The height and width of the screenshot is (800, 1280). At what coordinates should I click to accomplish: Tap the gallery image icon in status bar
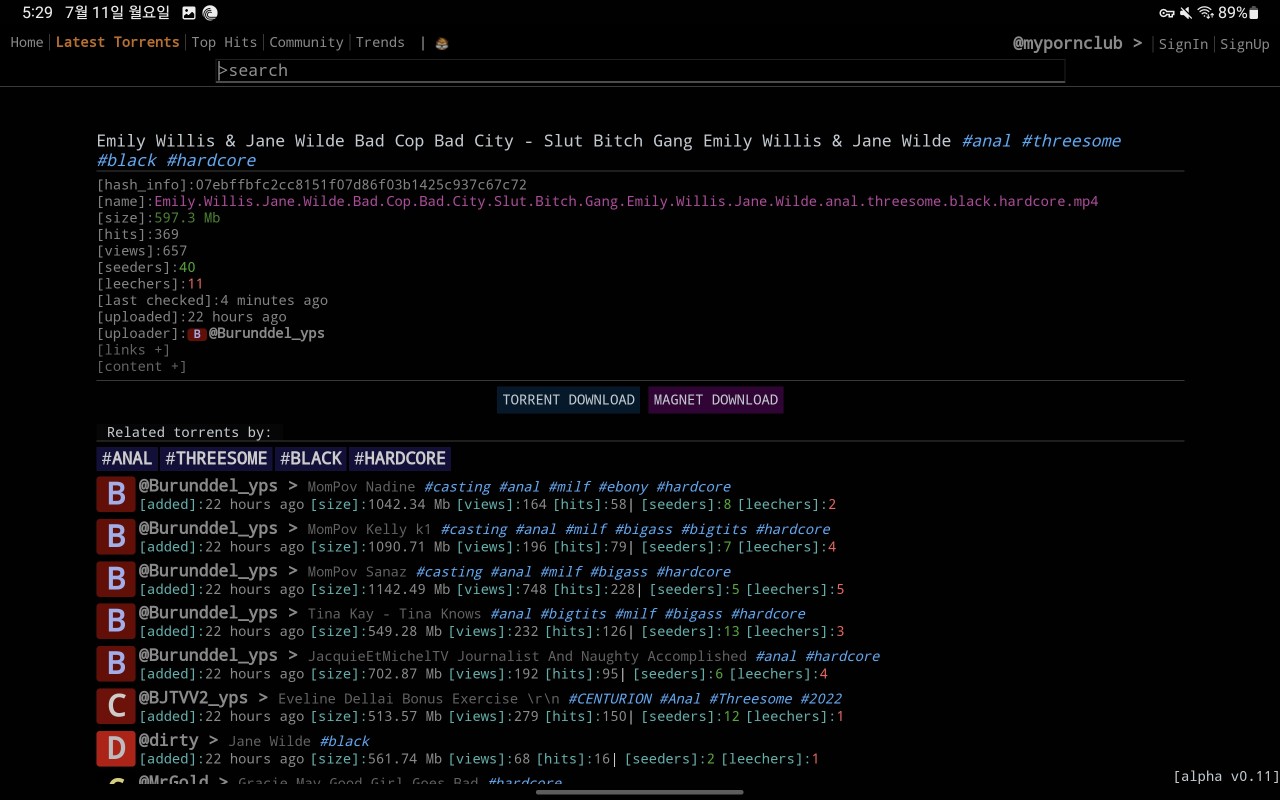point(189,13)
